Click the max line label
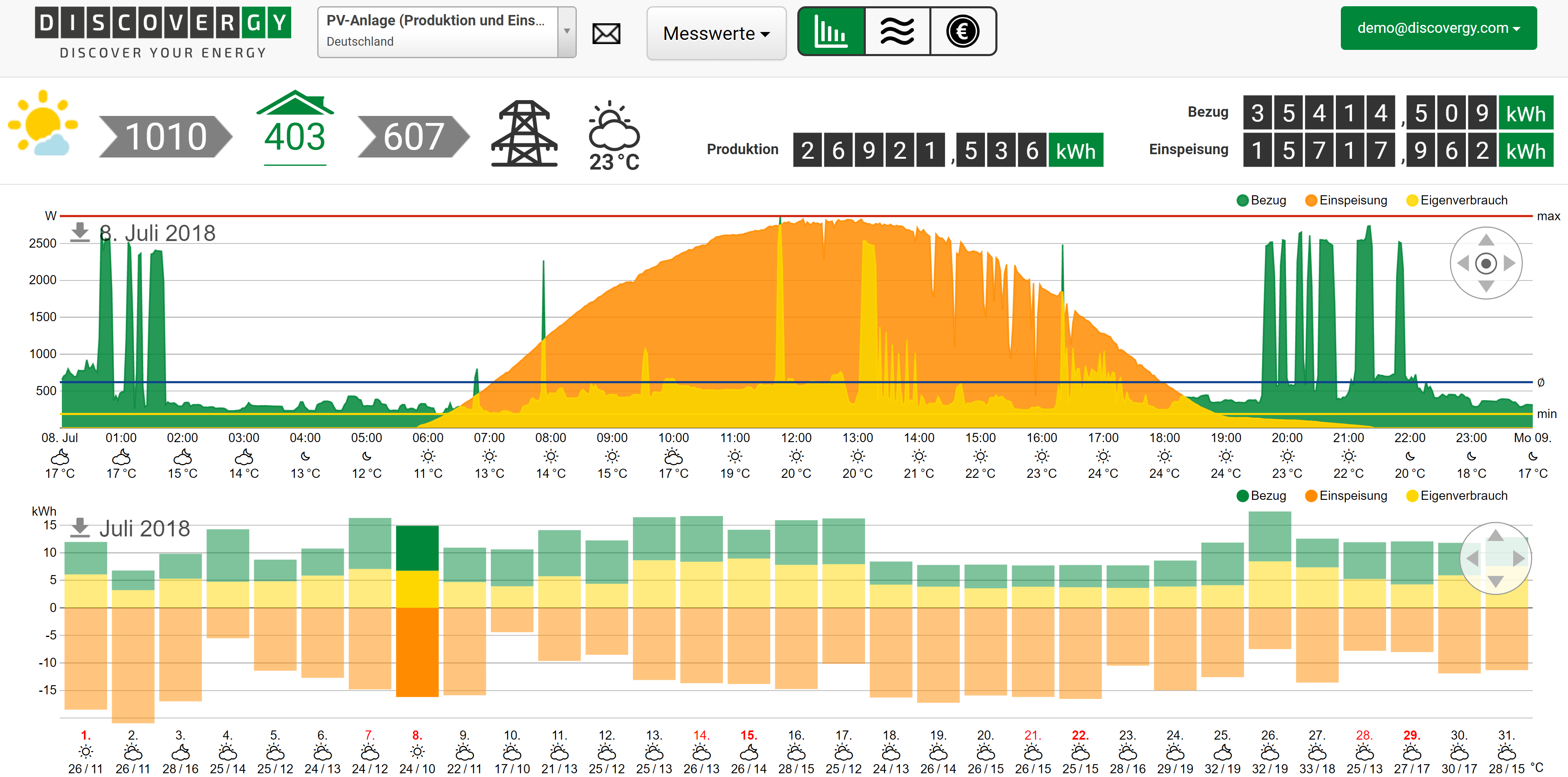This screenshot has width=1568, height=777. pyautogui.click(x=1548, y=216)
